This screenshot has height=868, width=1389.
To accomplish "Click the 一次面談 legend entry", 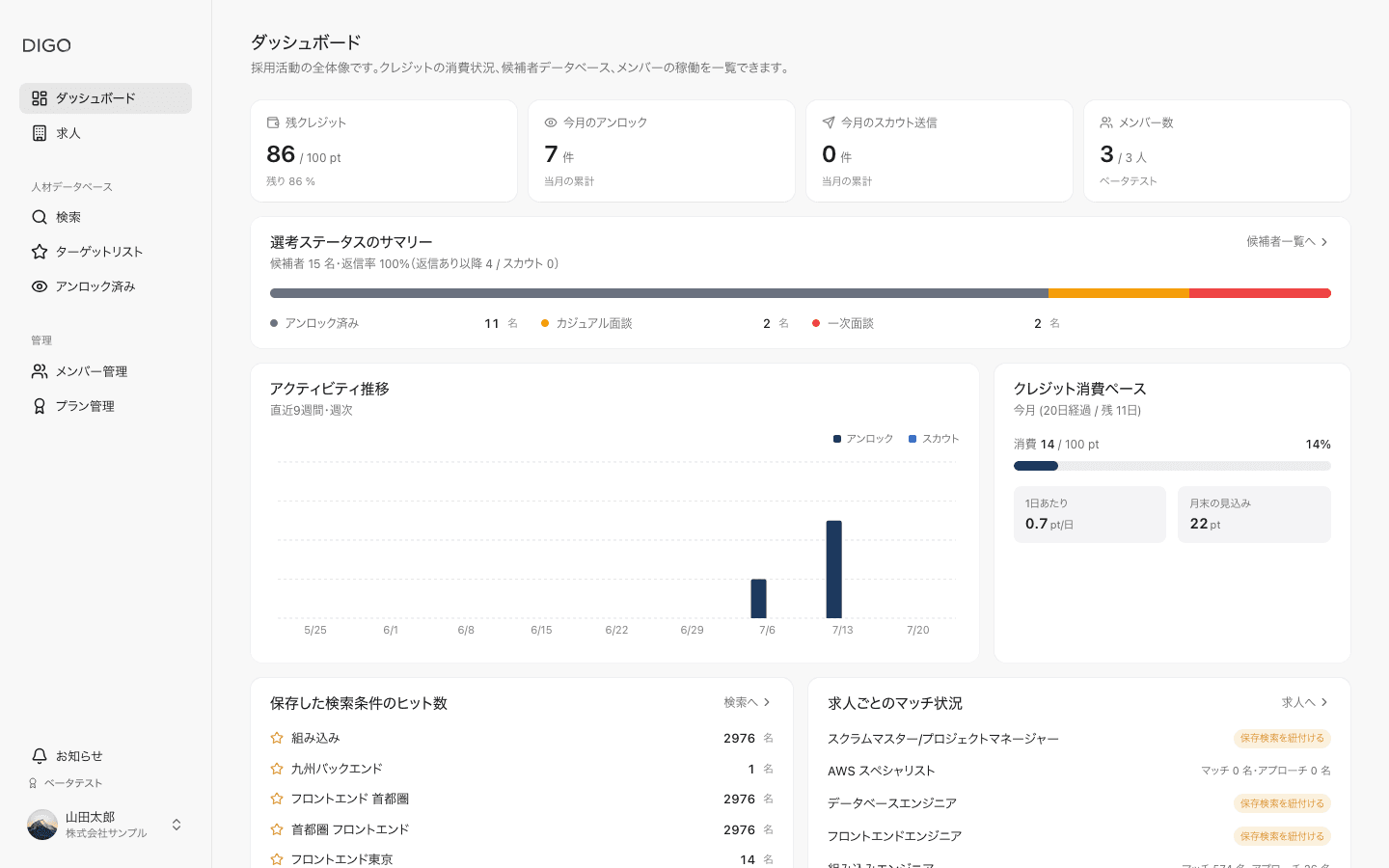I will [x=936, y=323].
